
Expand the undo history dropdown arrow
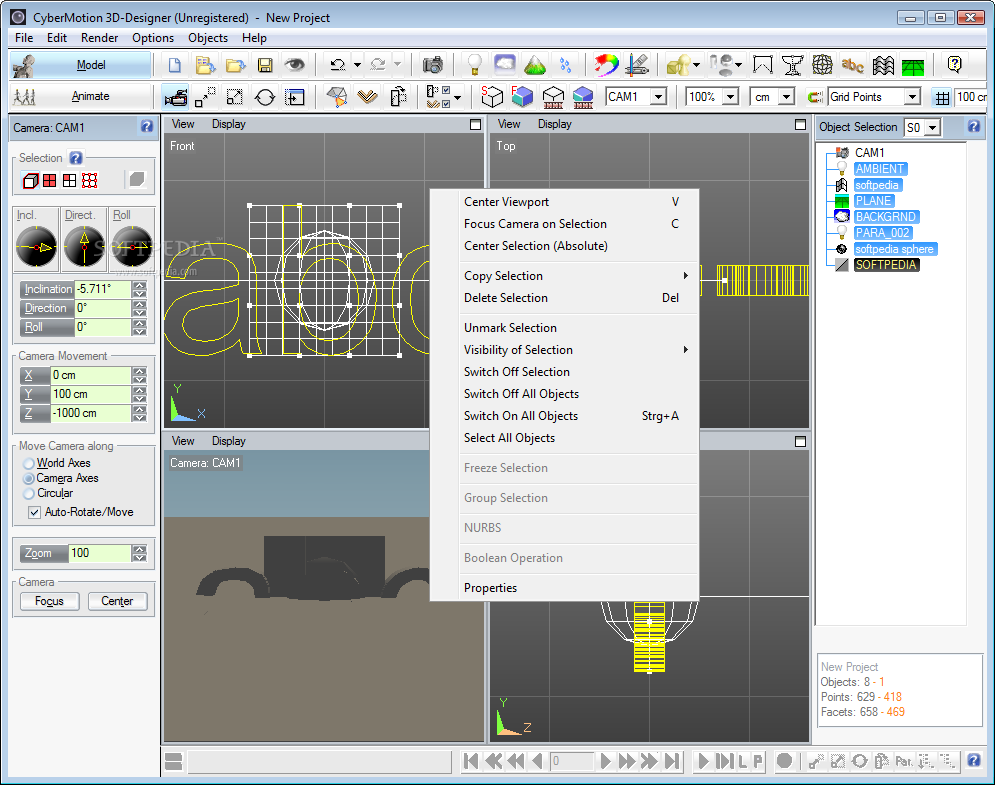pyautogui.click(x=357, y=65)
